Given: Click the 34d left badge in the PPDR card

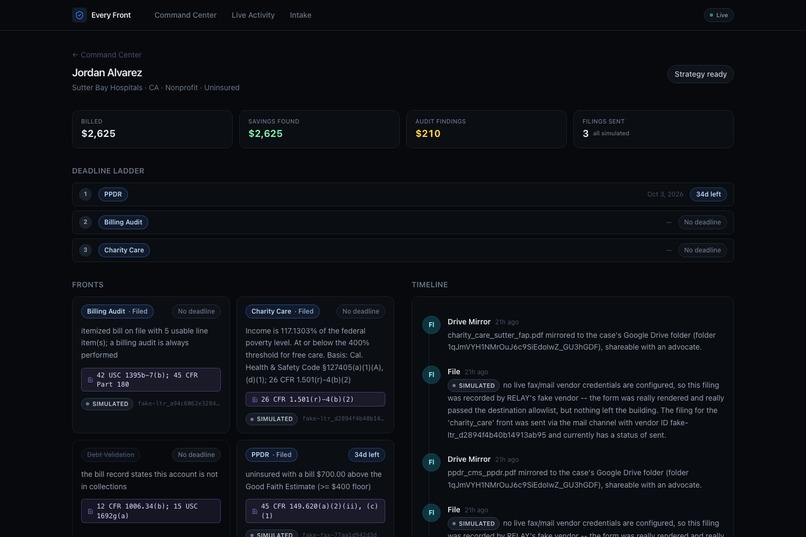Looking at the screenshot, I should coord(367,455).
